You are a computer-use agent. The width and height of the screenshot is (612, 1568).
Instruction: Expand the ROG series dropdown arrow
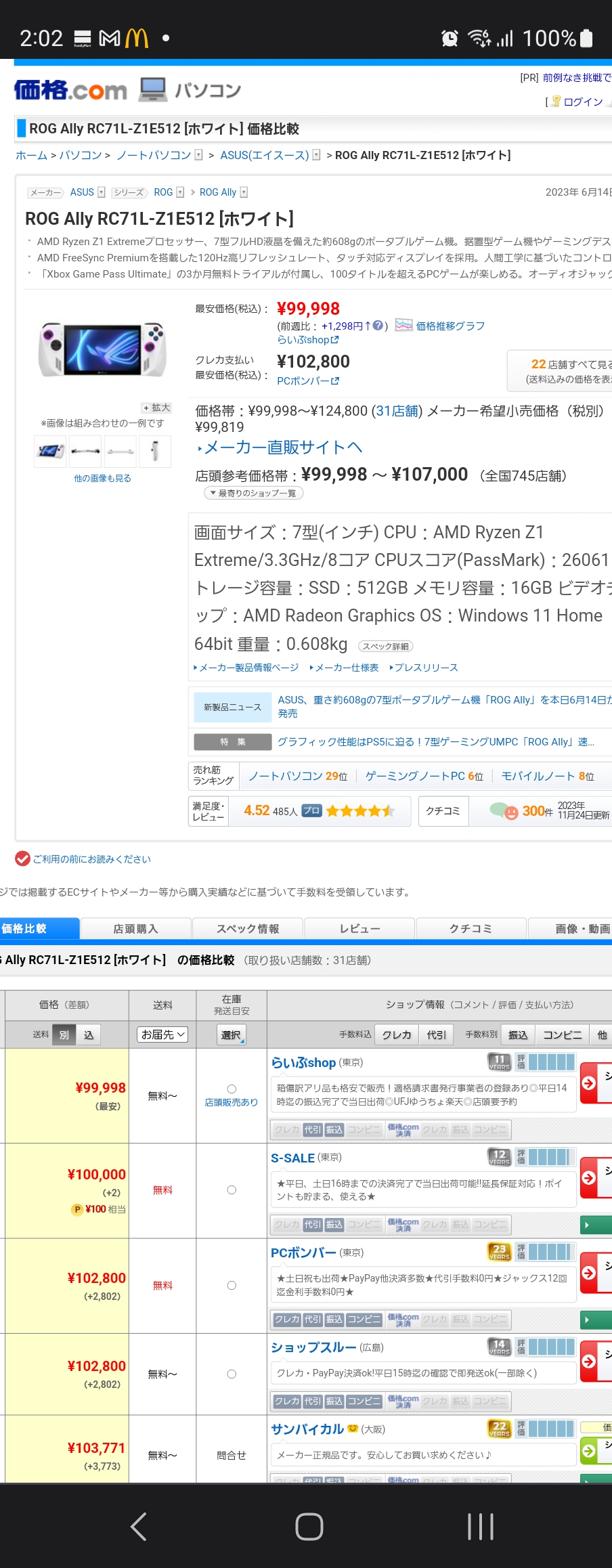point(180,192)
